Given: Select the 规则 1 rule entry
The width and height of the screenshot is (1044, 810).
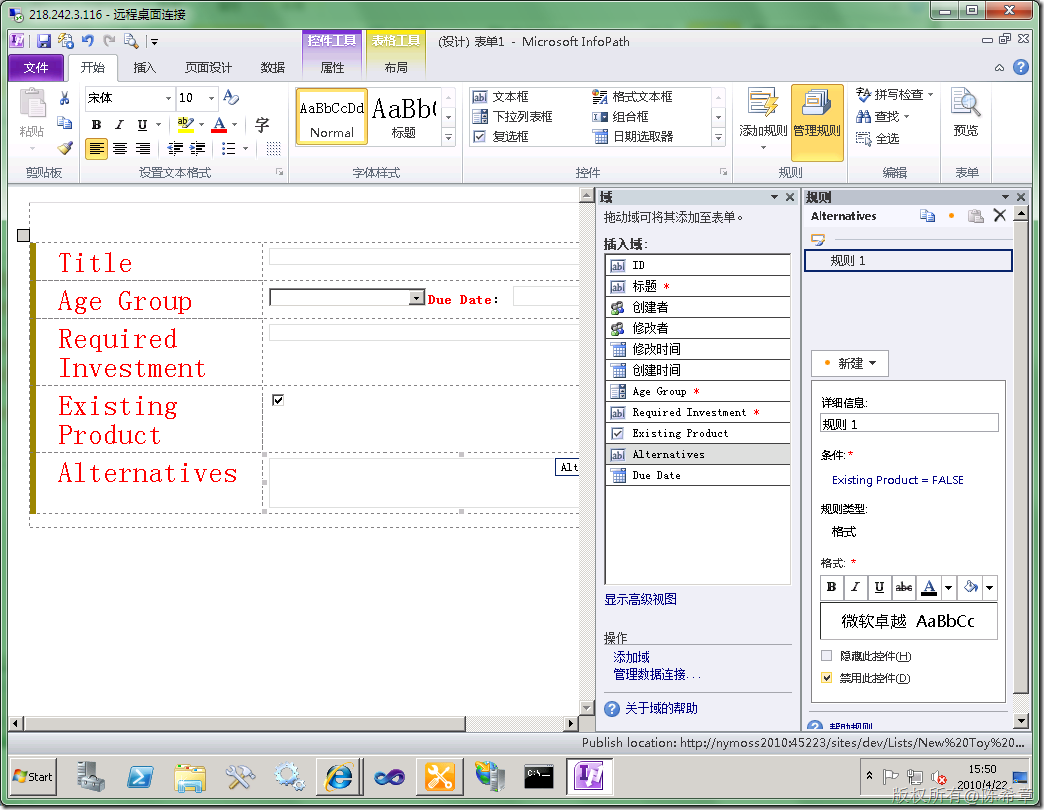Looking at the screenshot, I should pos(908,260).
